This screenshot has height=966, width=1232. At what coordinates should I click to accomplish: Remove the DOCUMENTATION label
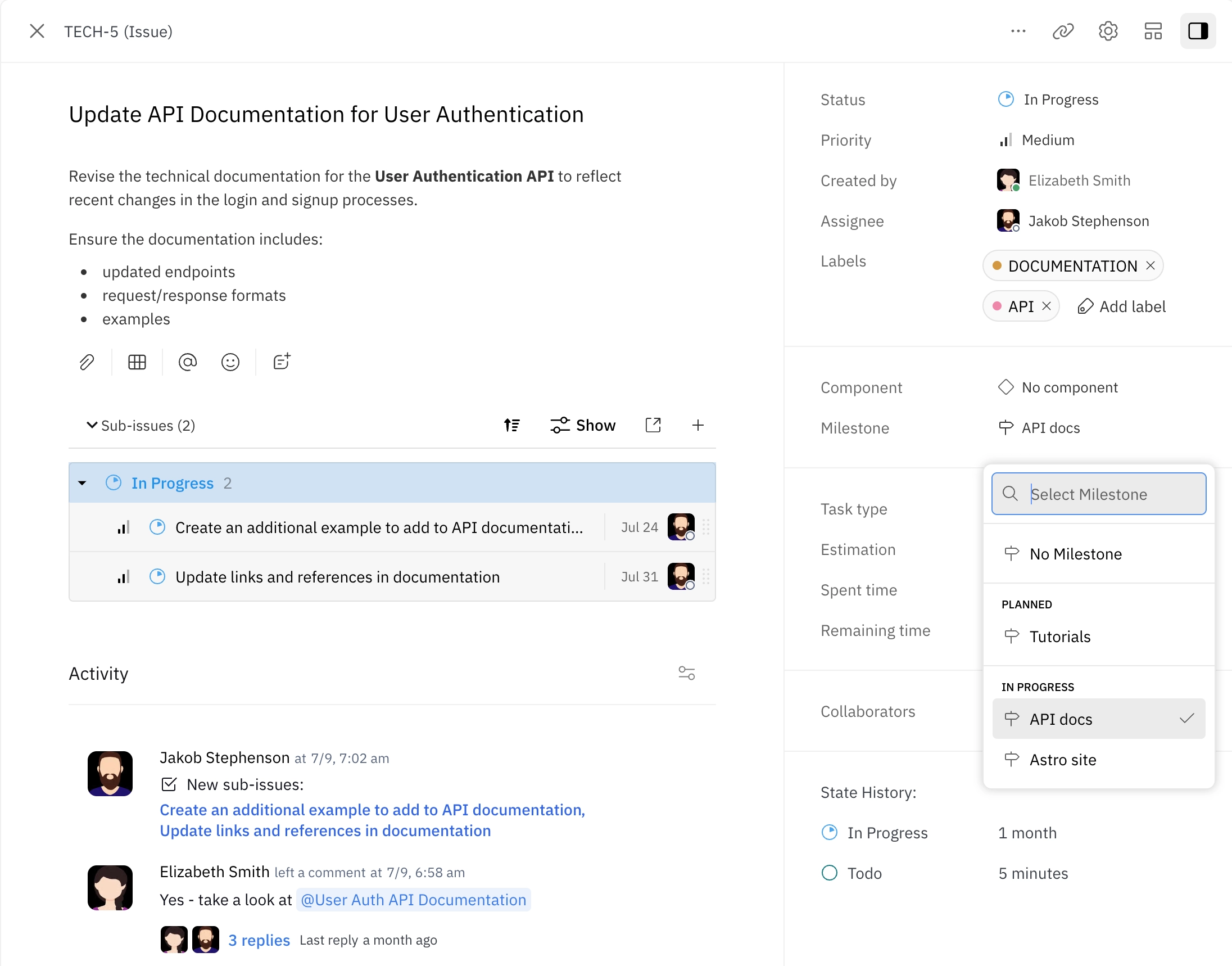click(1151, 265)
